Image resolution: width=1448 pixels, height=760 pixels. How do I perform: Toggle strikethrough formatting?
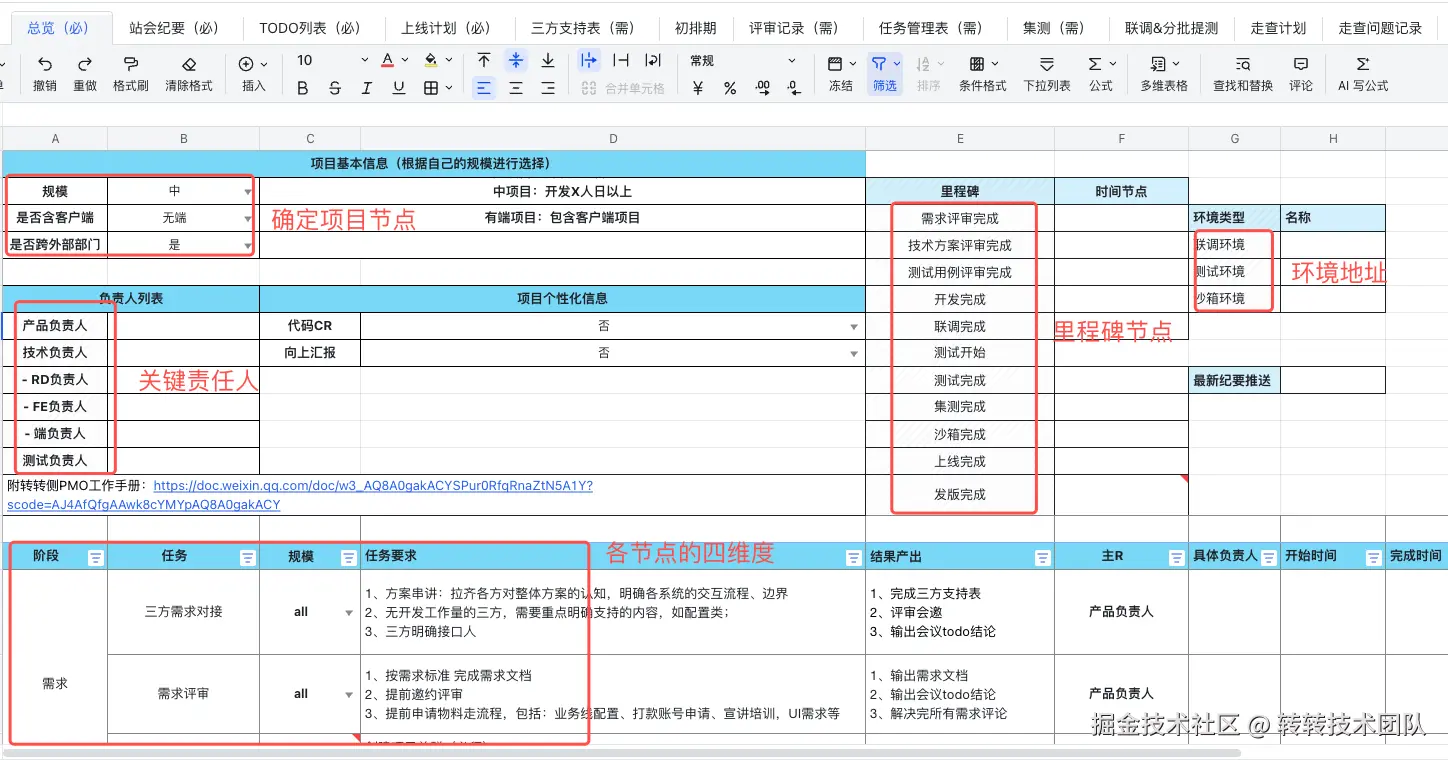pos(335,88)
